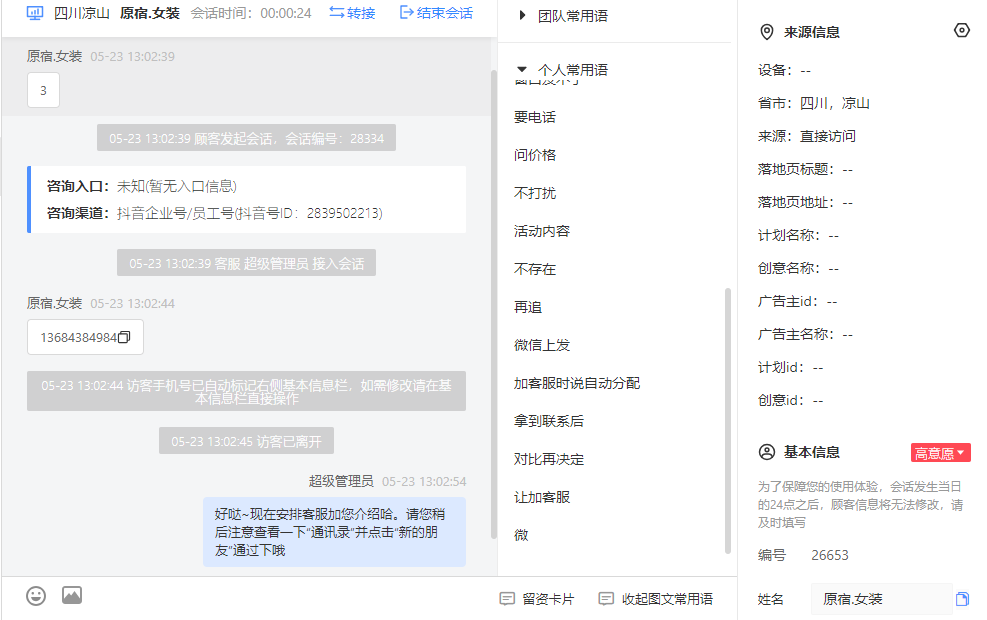
Task: Click the quick phrases list scrollbar
Action: click(728, 420)
